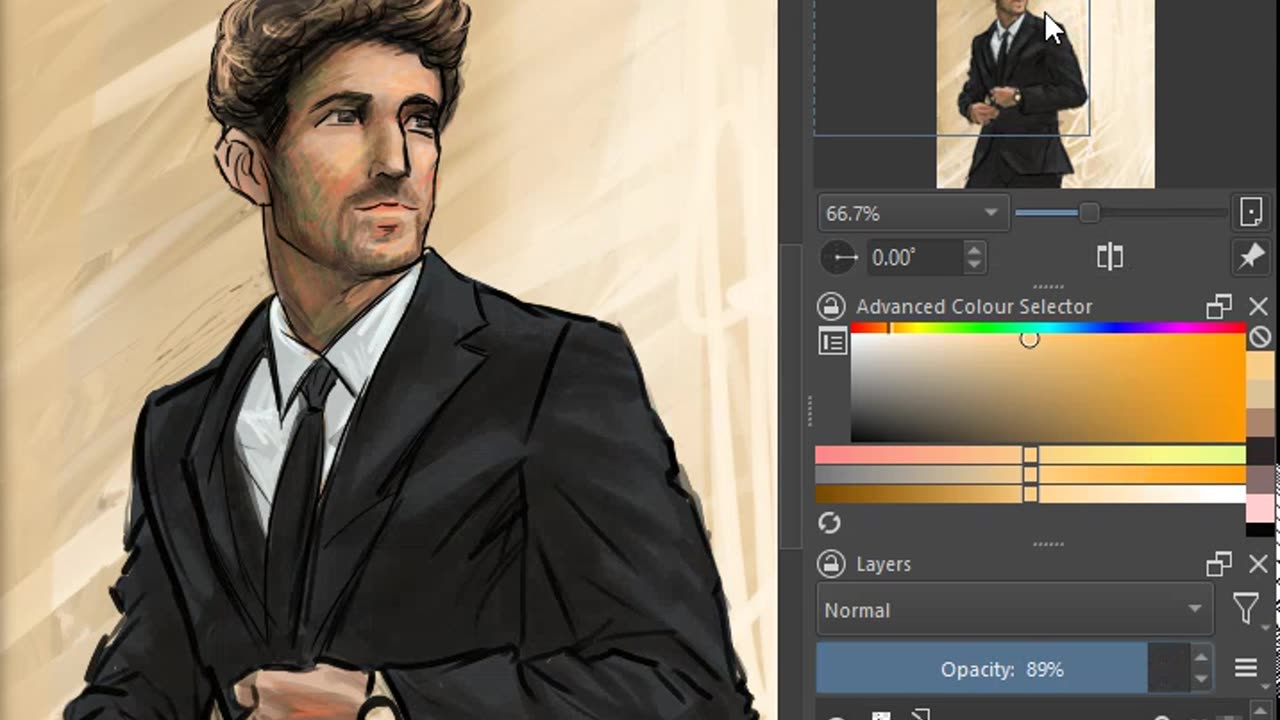Click the "Layers" docker title

(883, 565)
